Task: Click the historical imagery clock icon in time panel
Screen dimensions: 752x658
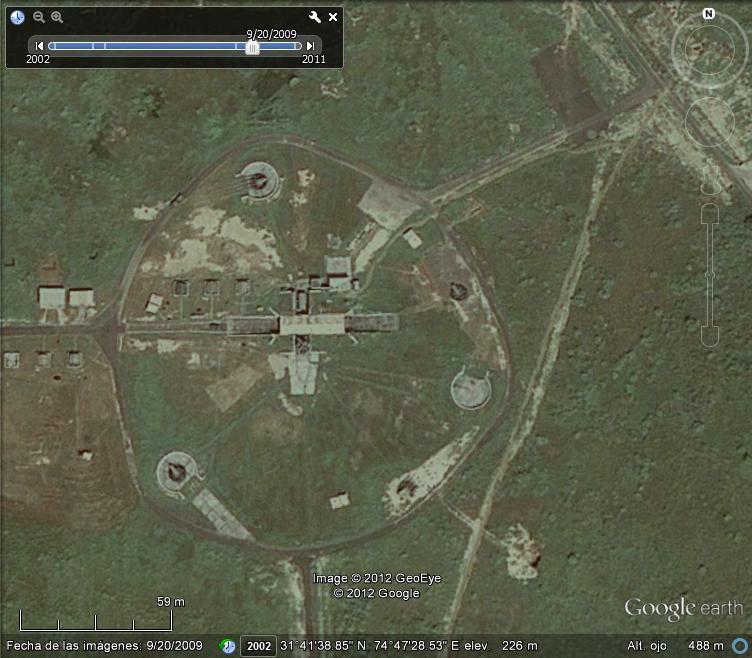Action: tap(17, 17)
